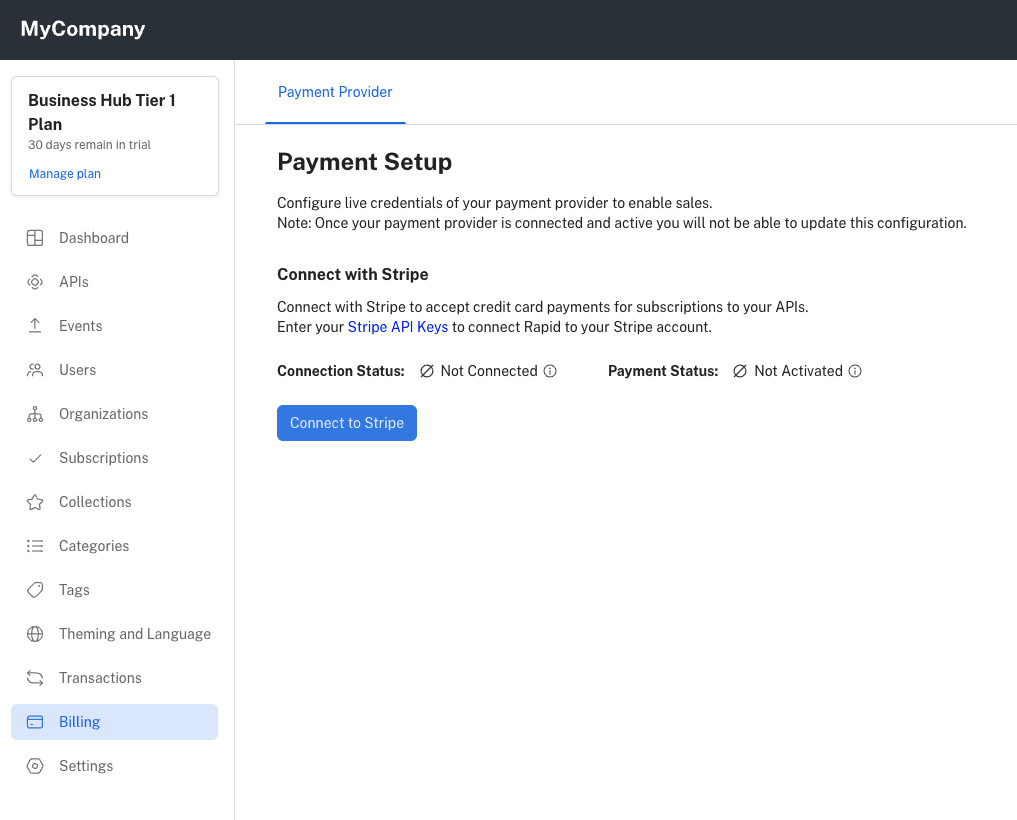Click the Subscriptions checkmark icon

[35, 459]
